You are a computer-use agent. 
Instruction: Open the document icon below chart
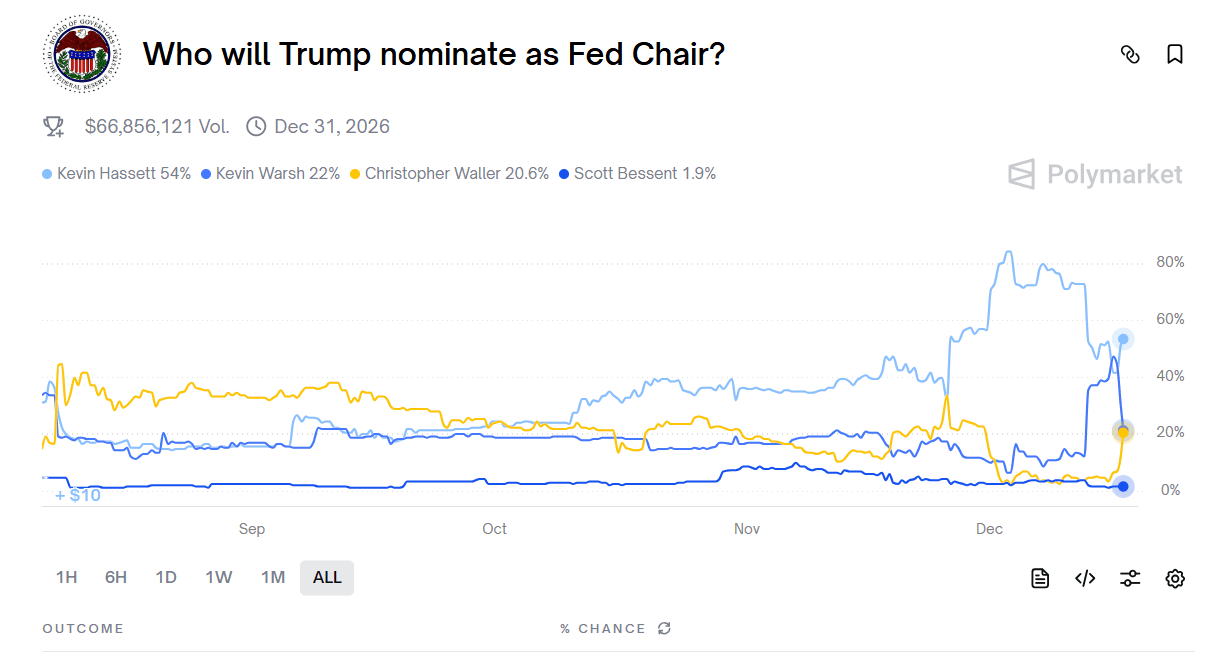[x=1040, y=578]
